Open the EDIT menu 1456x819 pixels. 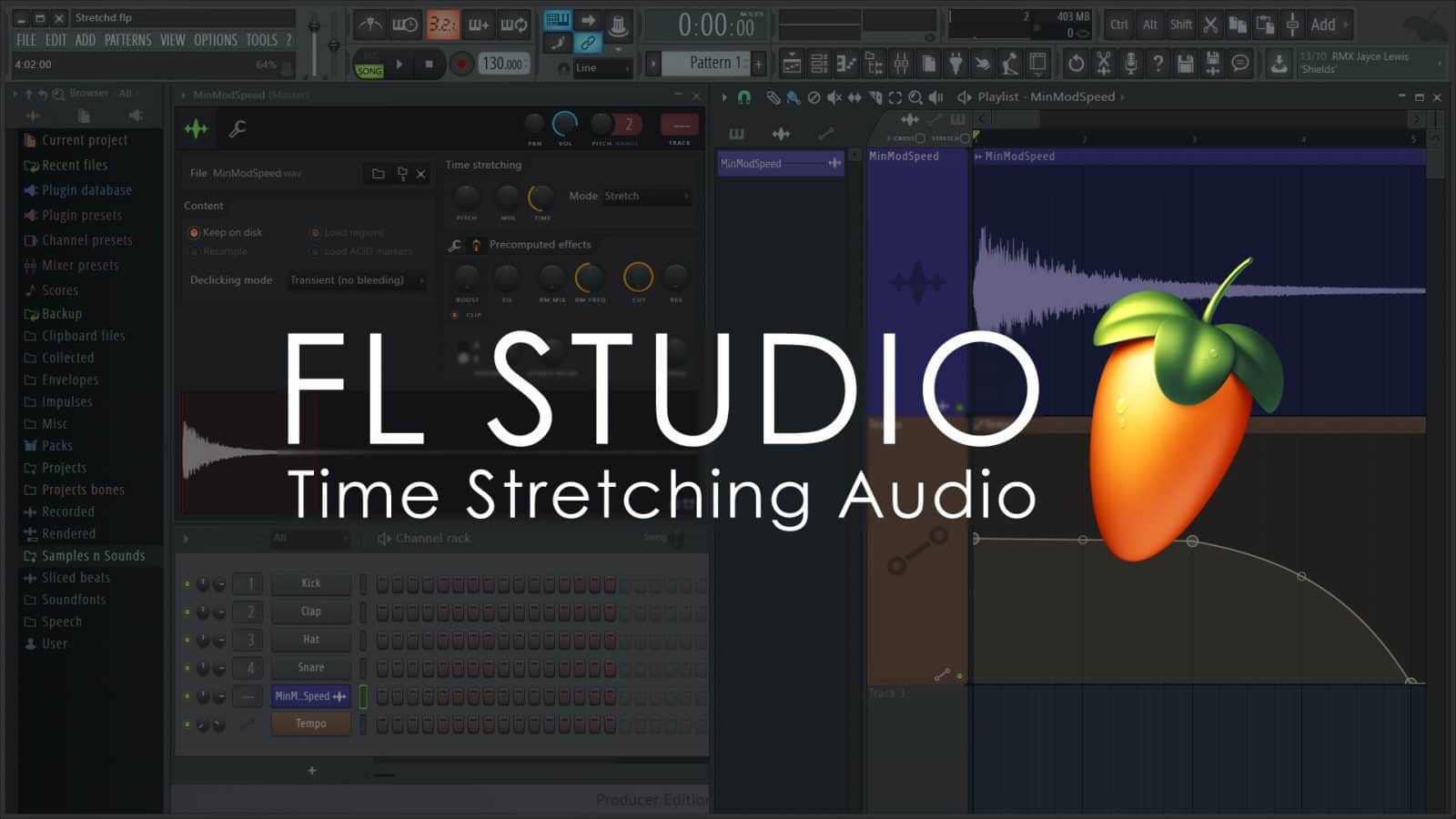(x=56, y=40)
